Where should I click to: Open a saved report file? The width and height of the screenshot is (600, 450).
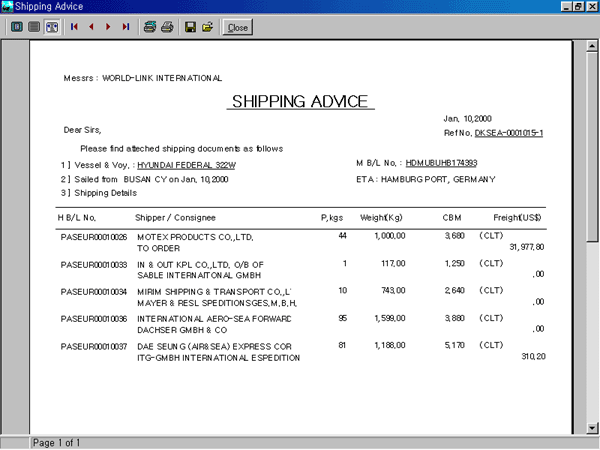(x=208, y=27)
